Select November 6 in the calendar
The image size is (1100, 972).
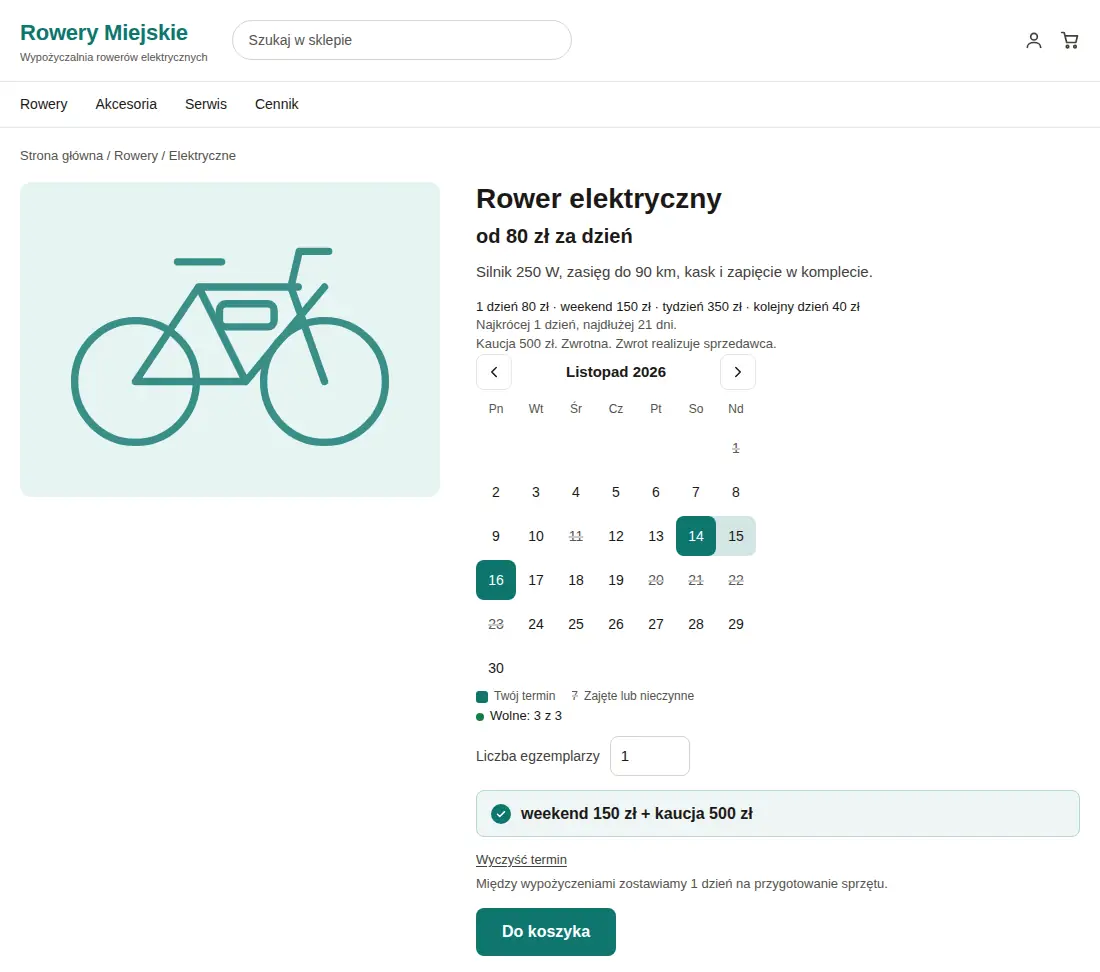tap(655, 492)
